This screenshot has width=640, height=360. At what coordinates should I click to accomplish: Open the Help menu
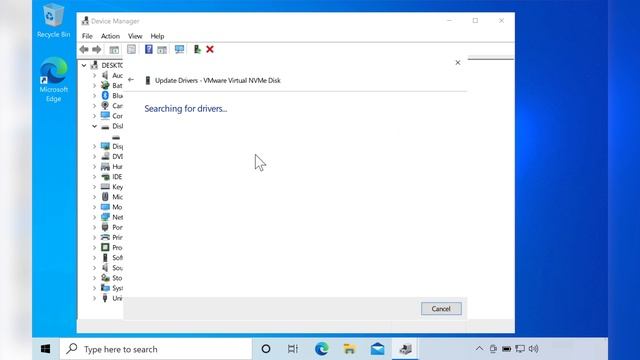tap(157, 36)
